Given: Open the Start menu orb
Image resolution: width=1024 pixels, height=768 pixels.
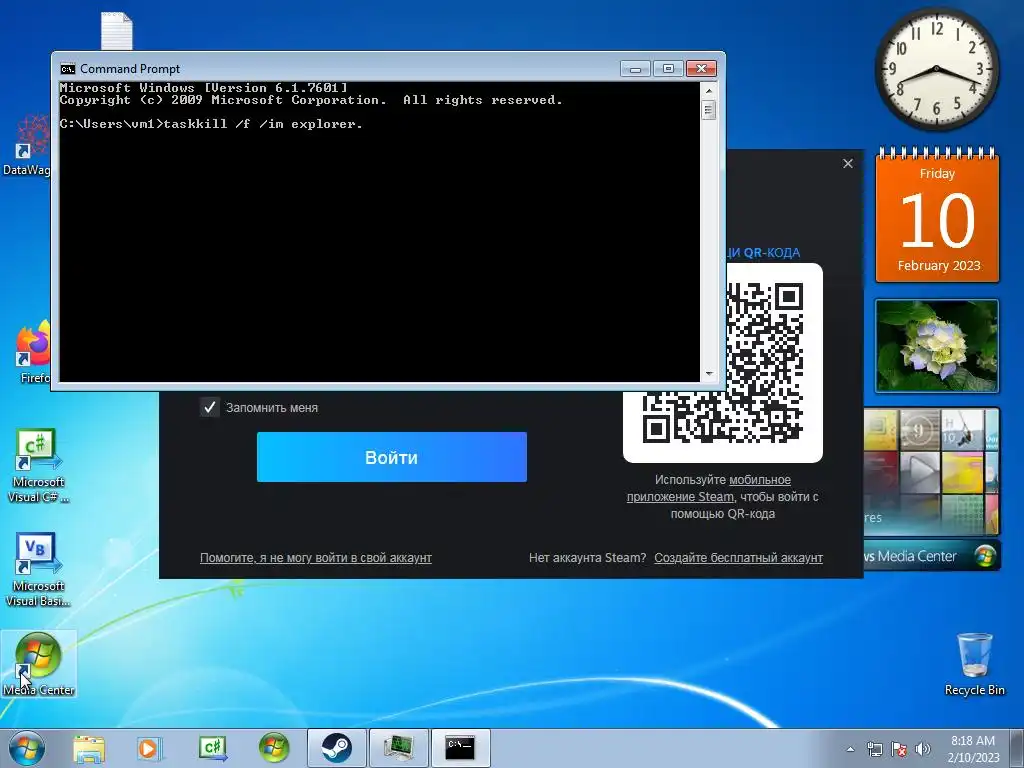Looking at the screenshot, I should 27,748.
